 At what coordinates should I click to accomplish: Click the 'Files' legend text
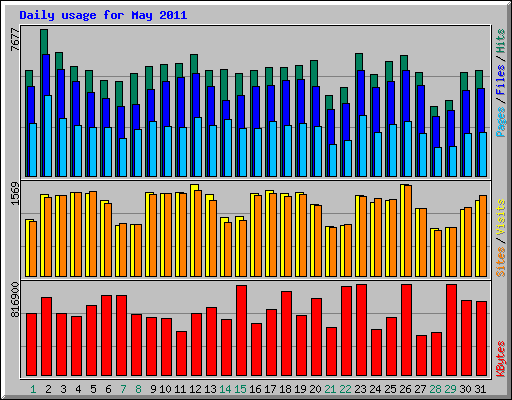pyautogui.click(x=500, y=80)
